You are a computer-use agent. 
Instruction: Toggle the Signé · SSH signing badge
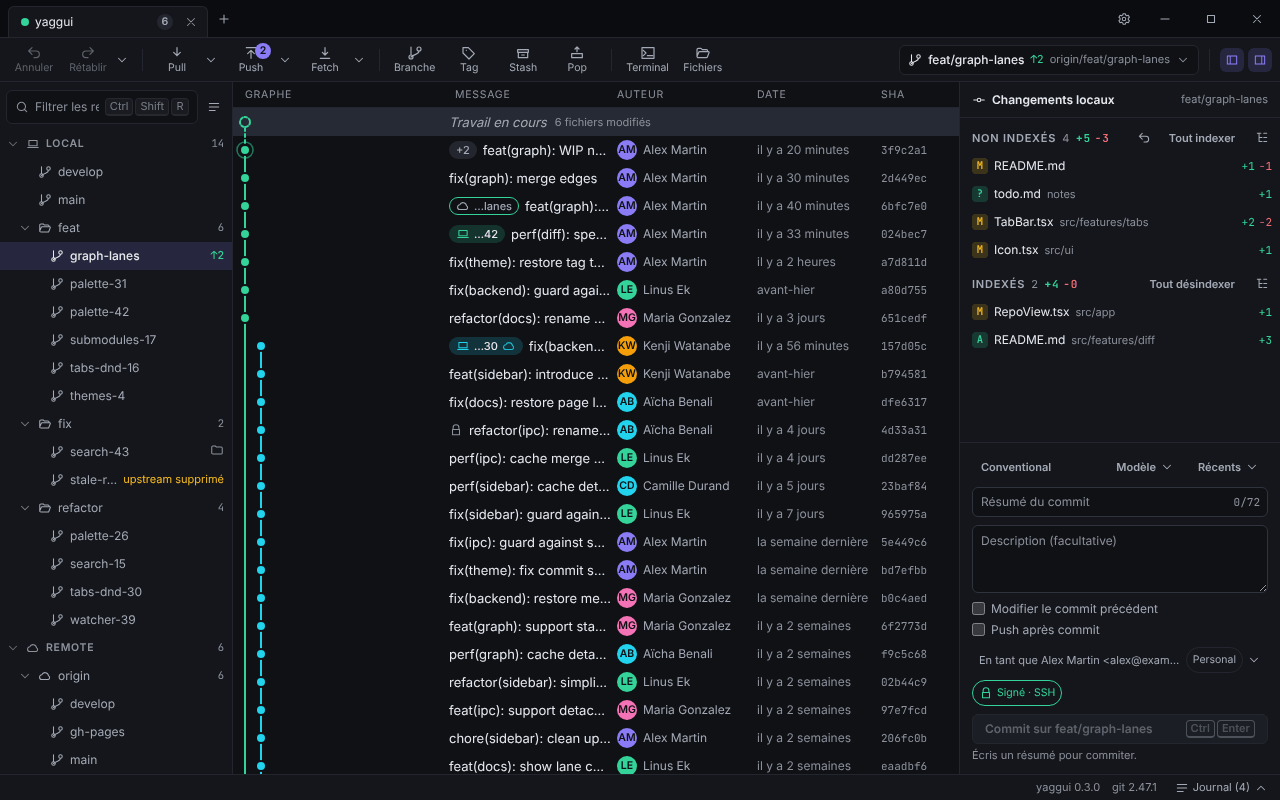[1017, 692]
